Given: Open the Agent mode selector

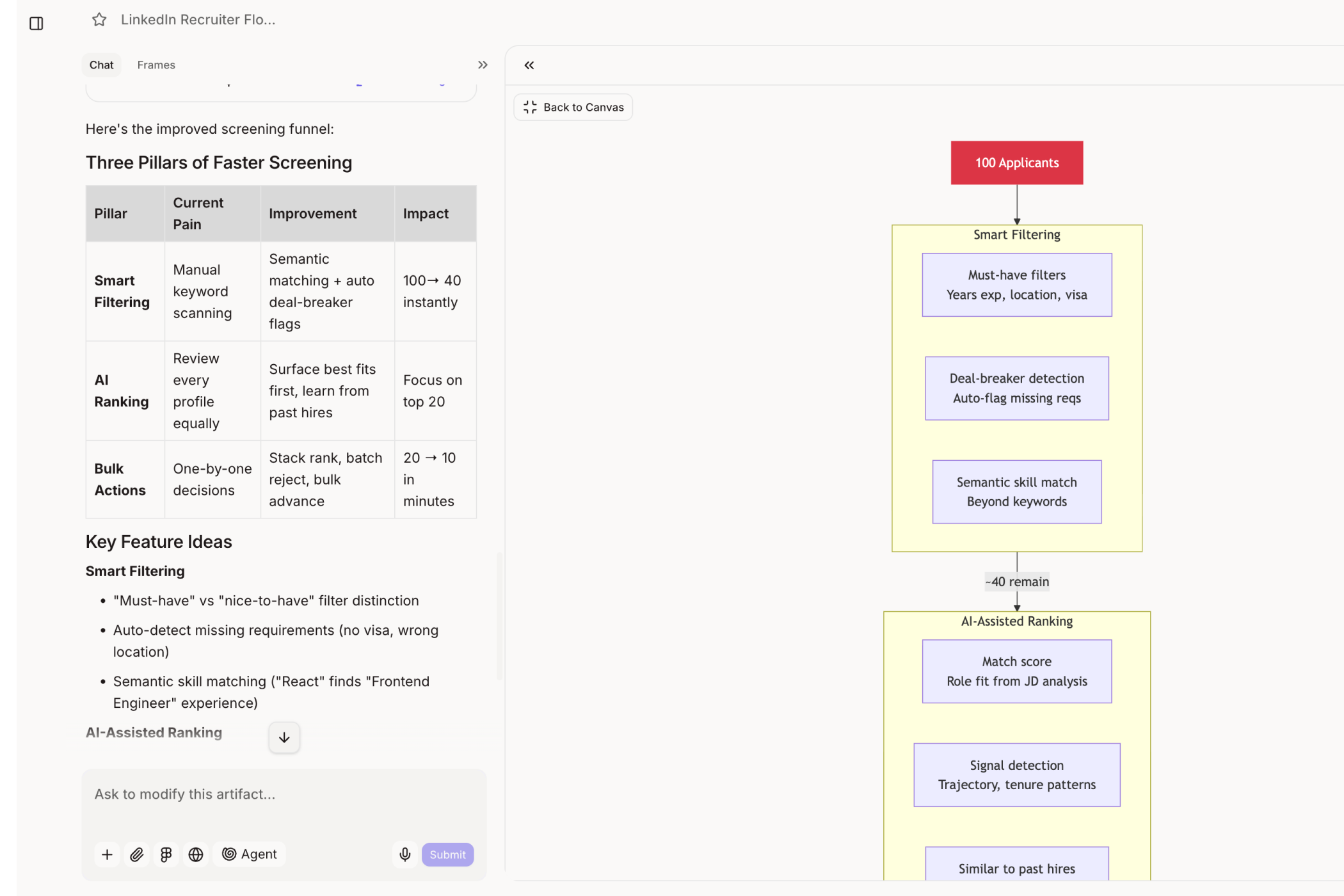Looking at the screenshot, I should [x=250, y=854].
